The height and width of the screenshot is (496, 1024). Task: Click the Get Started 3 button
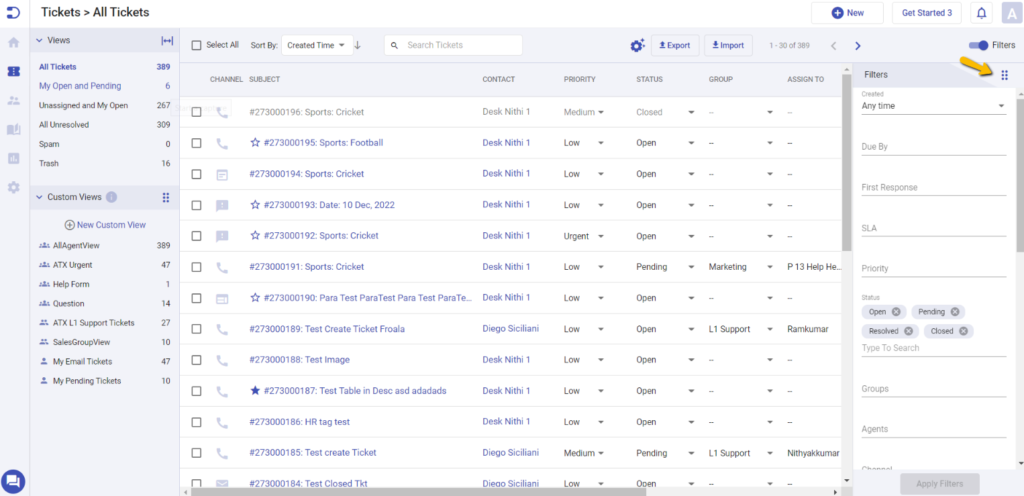click(926, 13)
